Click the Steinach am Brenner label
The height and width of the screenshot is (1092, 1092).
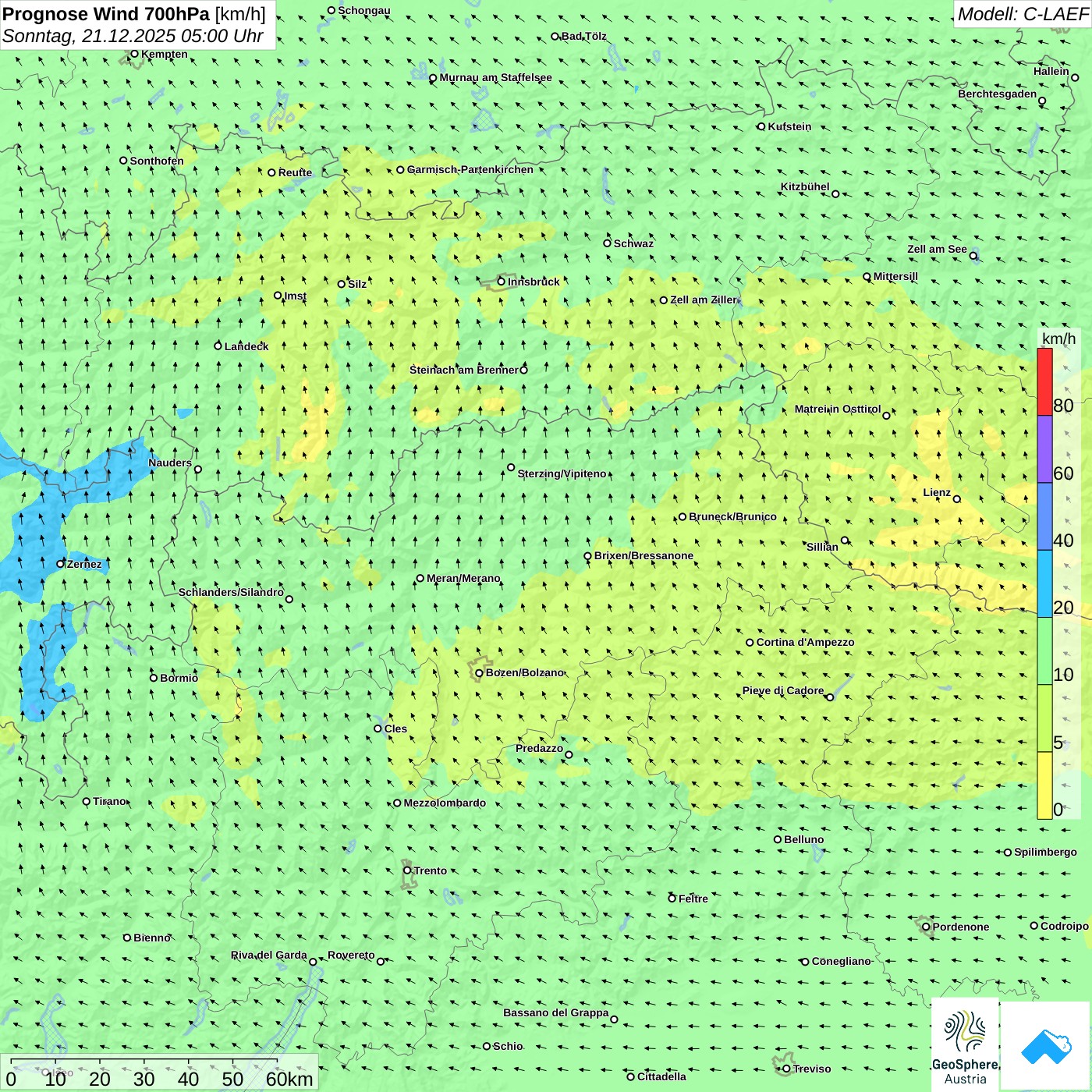click(x=463, y=370)
